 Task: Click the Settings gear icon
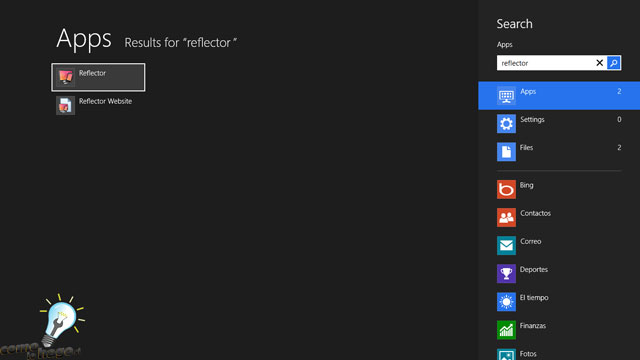506,124
